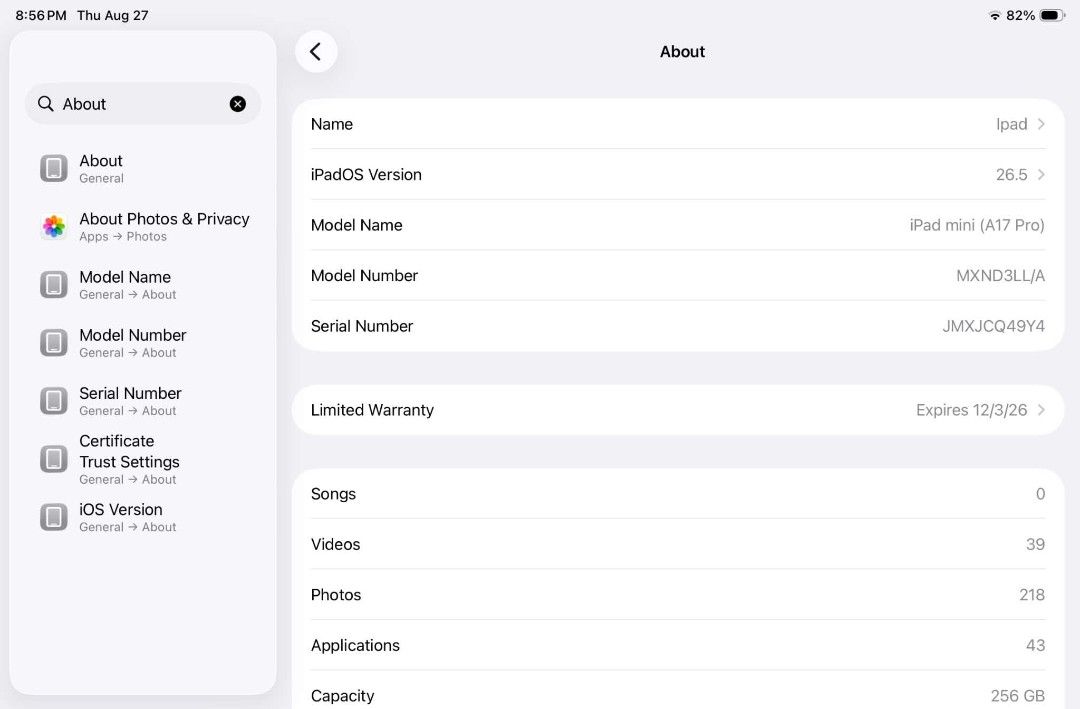Tap the battery icon in status bar
1080x709 pixels.
click(x=1052, y=15)
